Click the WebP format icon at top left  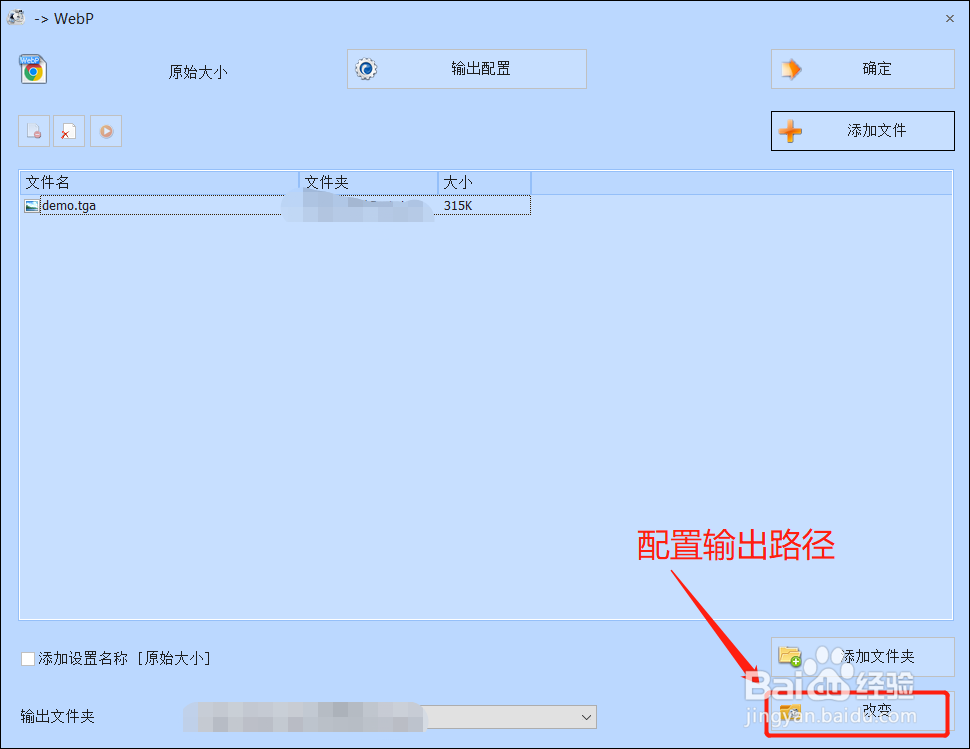point(31,70)
